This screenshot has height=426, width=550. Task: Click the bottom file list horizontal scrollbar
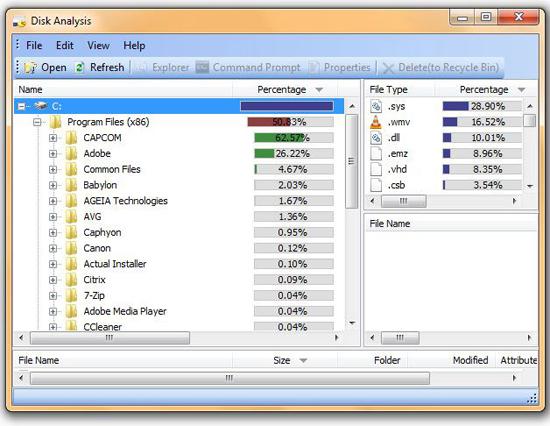tap(230, 378)
